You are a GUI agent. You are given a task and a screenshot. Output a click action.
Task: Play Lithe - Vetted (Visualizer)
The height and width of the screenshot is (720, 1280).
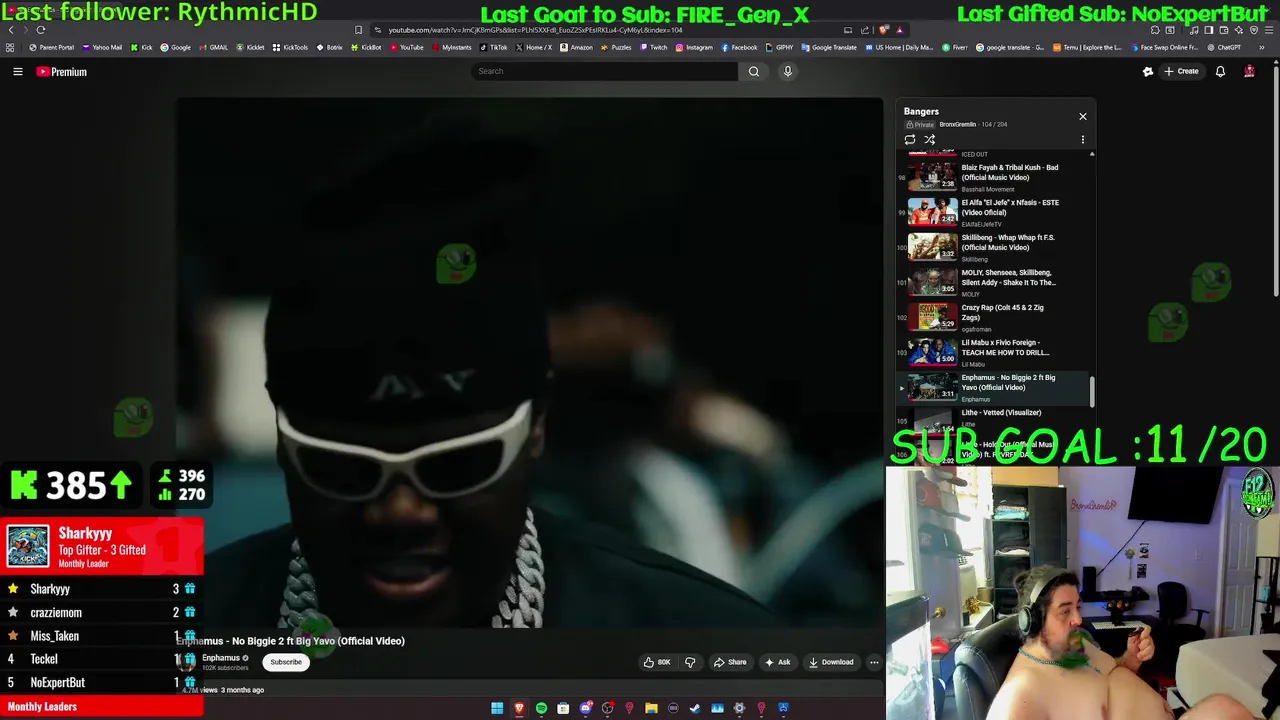pos(994,418)
